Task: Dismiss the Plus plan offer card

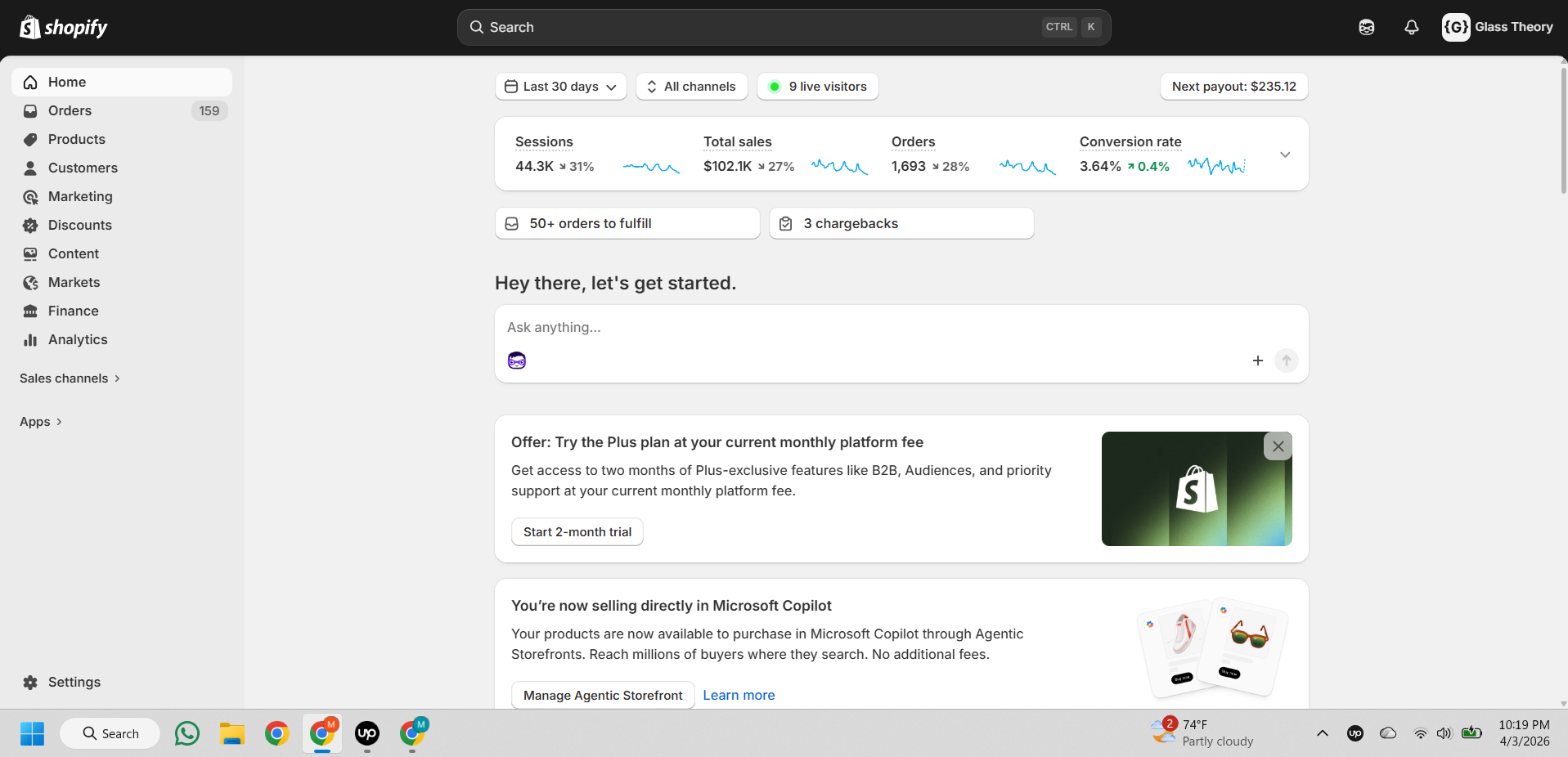Action: point(1278,446)
